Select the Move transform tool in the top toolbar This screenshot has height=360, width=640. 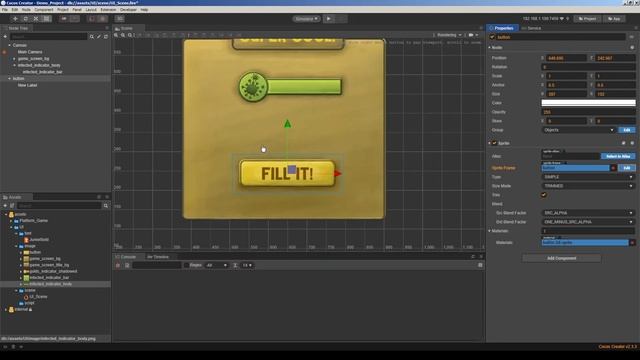pyautogui.click(x=15, y=19)
